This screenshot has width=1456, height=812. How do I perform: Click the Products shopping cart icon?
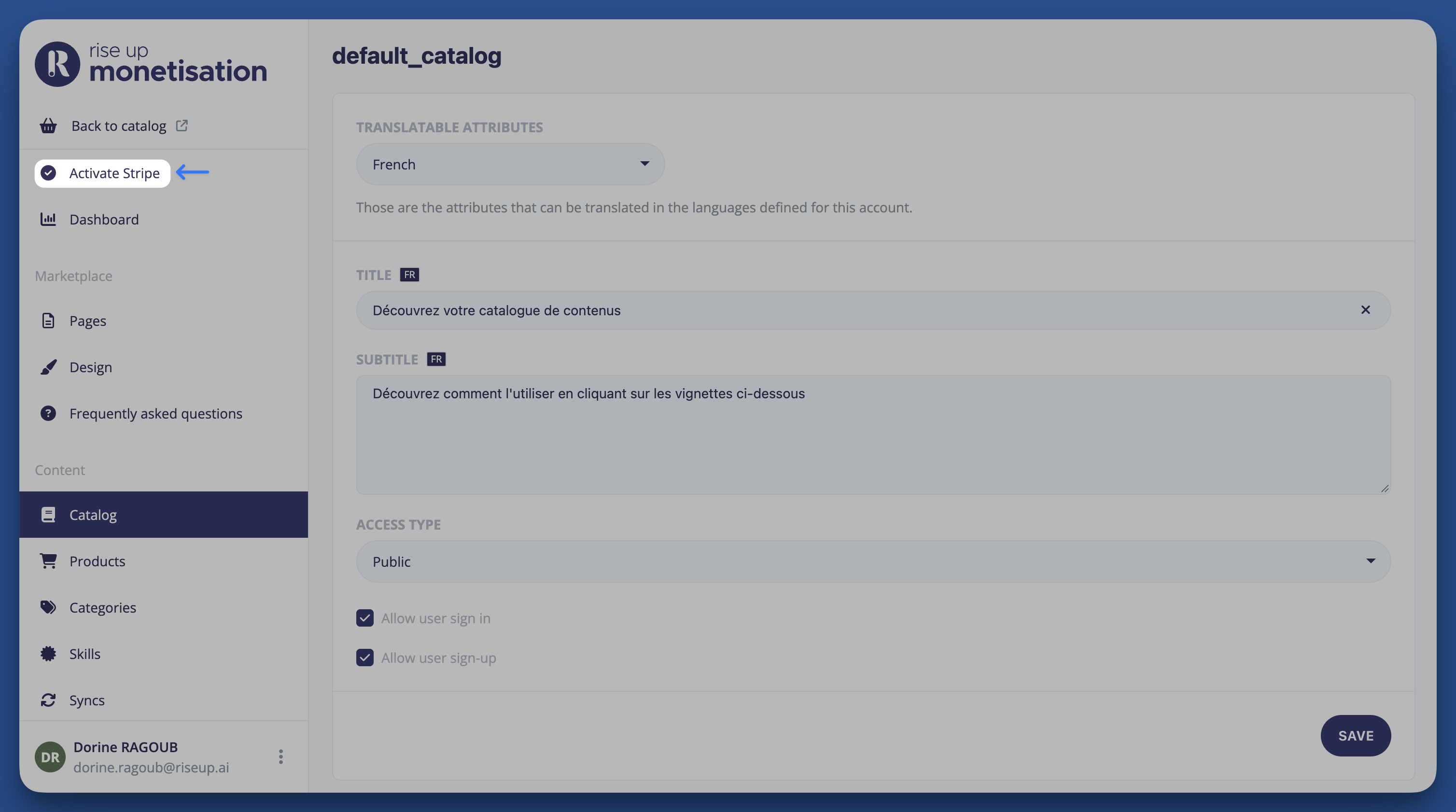(48, 561)
